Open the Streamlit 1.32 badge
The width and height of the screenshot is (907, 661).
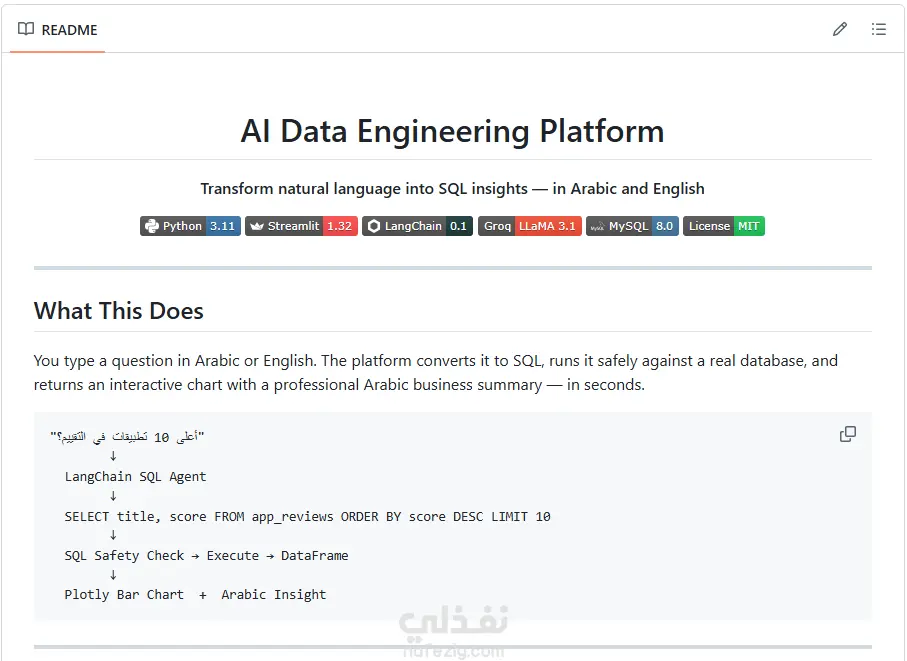click(301, 226)
